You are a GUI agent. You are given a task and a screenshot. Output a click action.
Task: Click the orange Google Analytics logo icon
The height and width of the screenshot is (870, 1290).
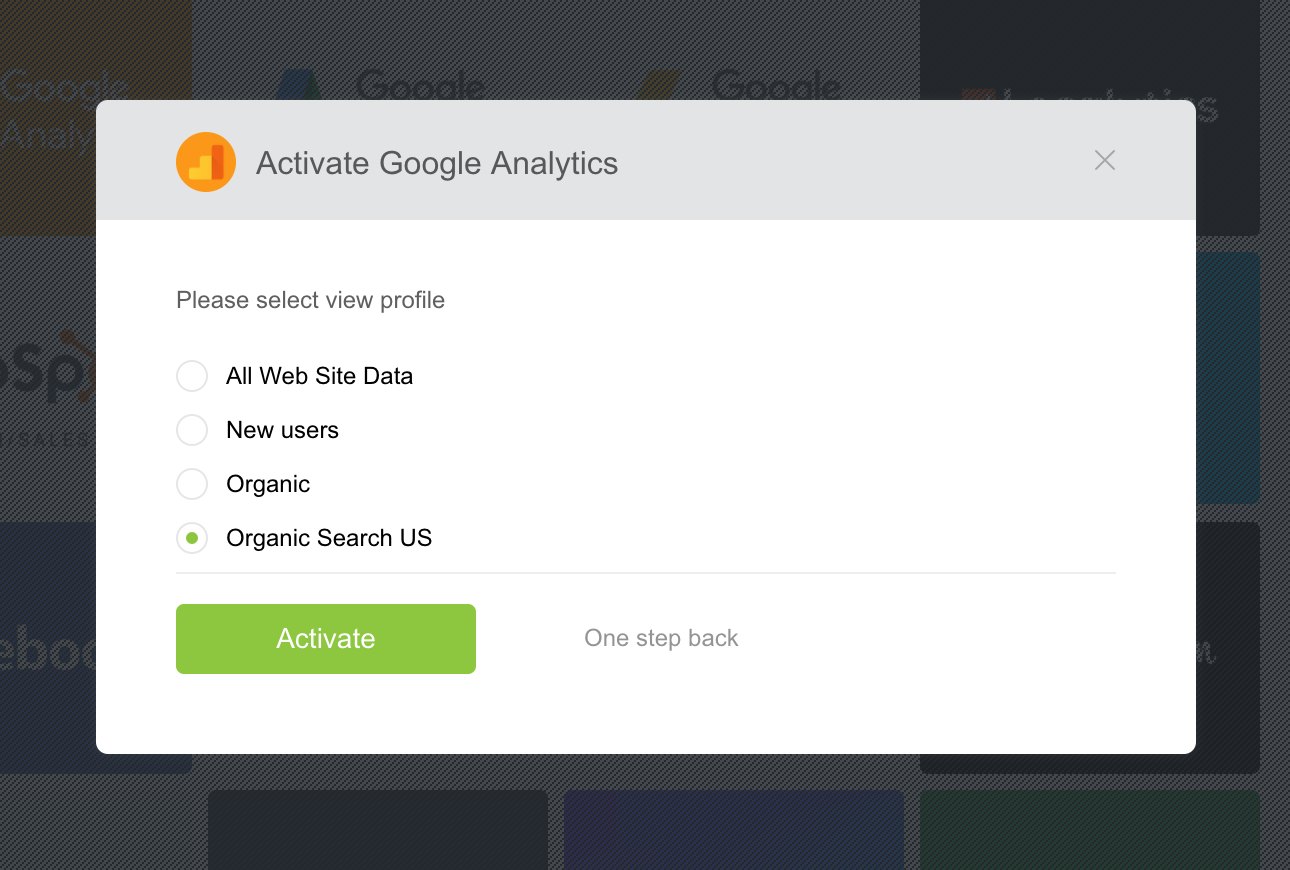[x=206, y=162]
